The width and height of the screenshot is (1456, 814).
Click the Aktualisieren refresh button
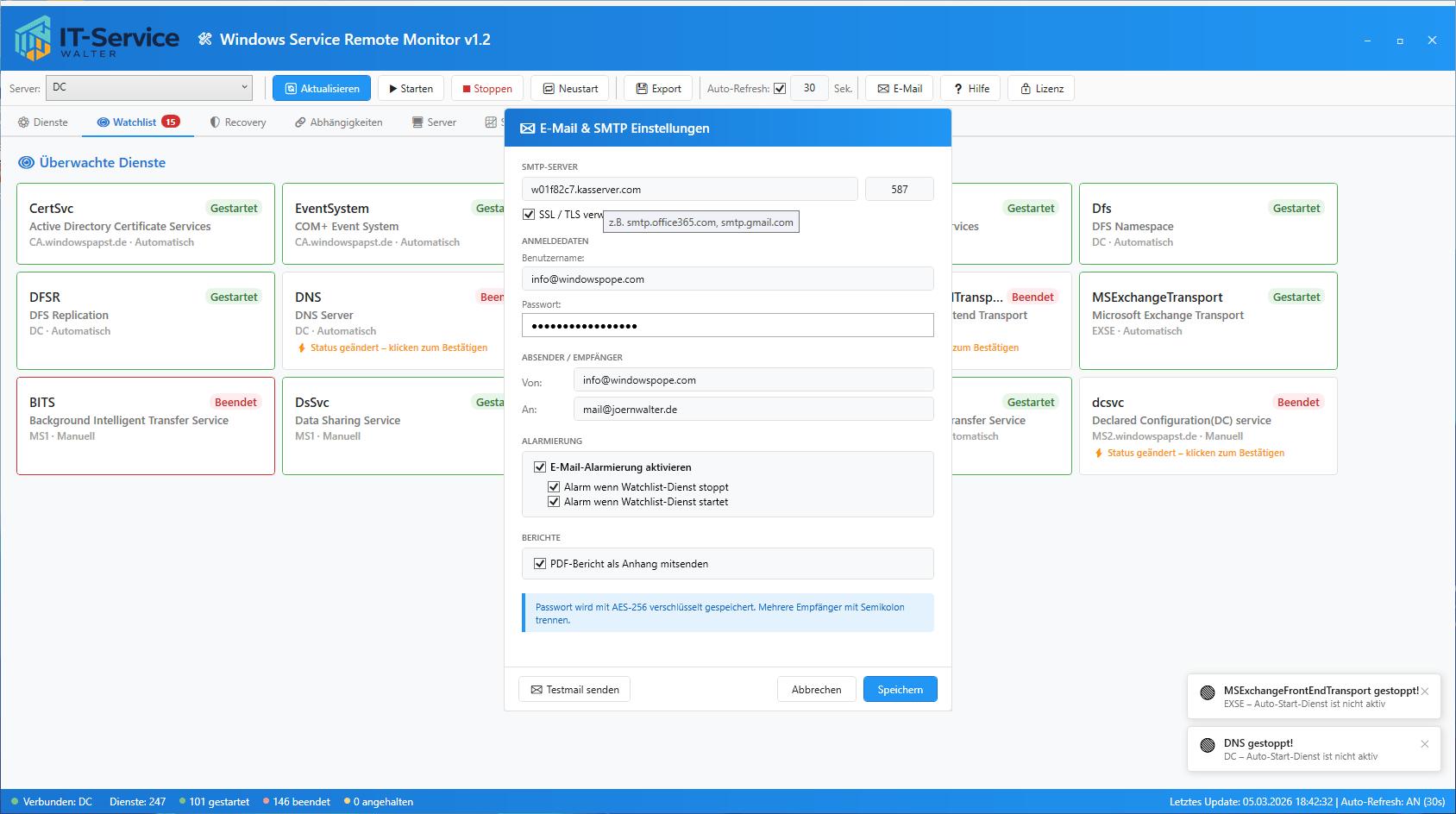[x=322, y=89]
